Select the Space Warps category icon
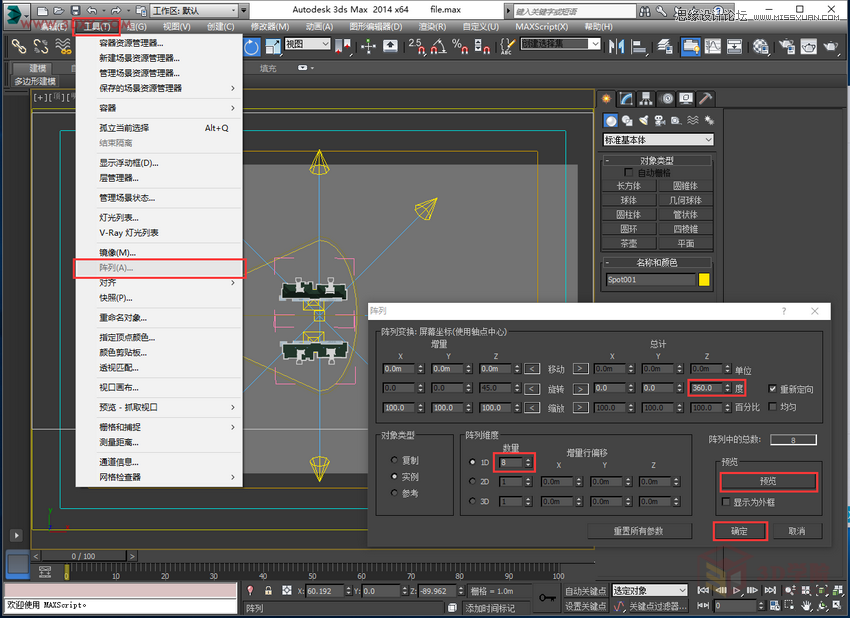The width and height of the screenshot is (850, 618). [691, 121]
